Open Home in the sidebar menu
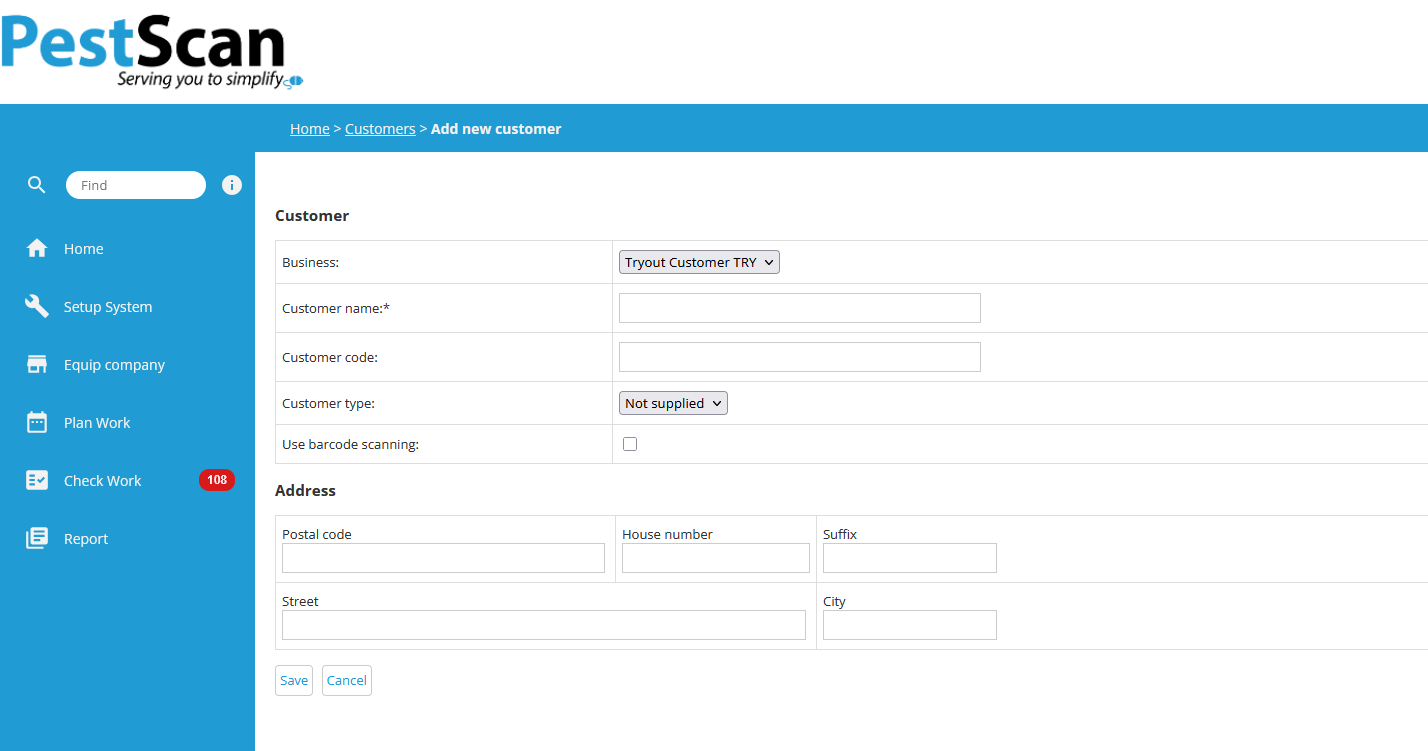The height and width of the screenshot is (751, 1428). click(x=84, y=249)
